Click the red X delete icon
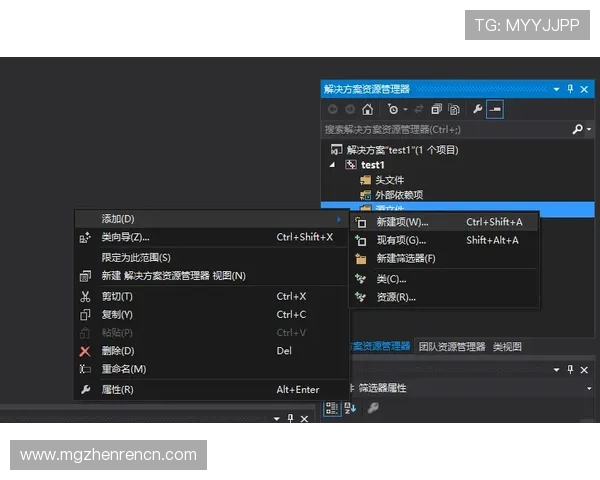This screenshot has width=600, height=480. [x=85, y=351]
